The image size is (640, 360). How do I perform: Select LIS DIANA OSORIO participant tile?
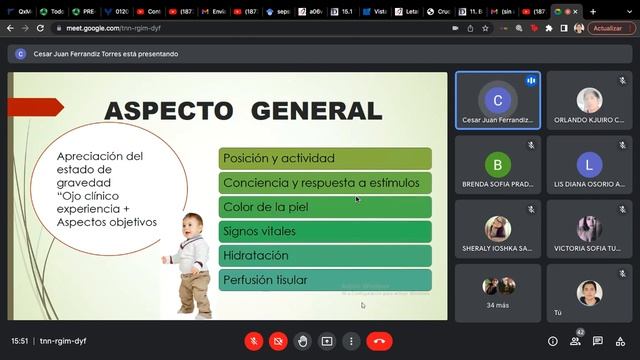(x=589, y=165)
